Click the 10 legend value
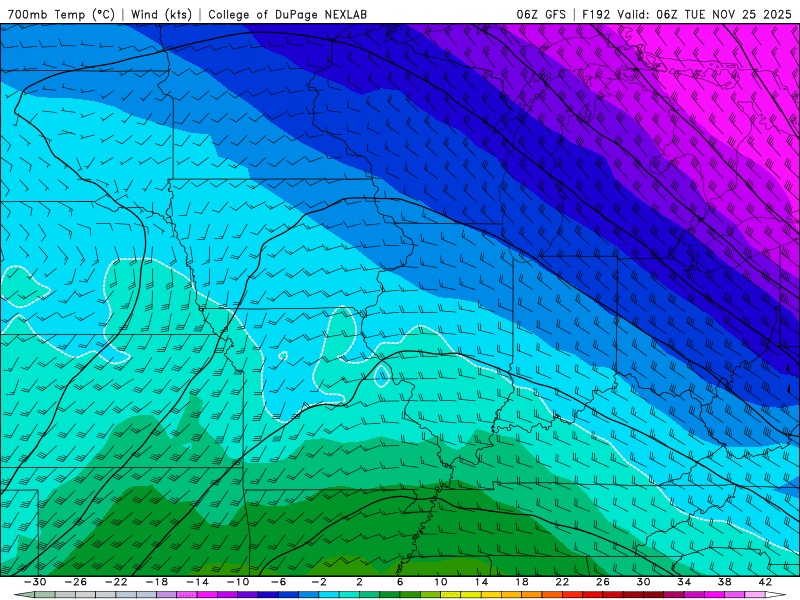Screen dimensions: 800x600 point(441,582)
